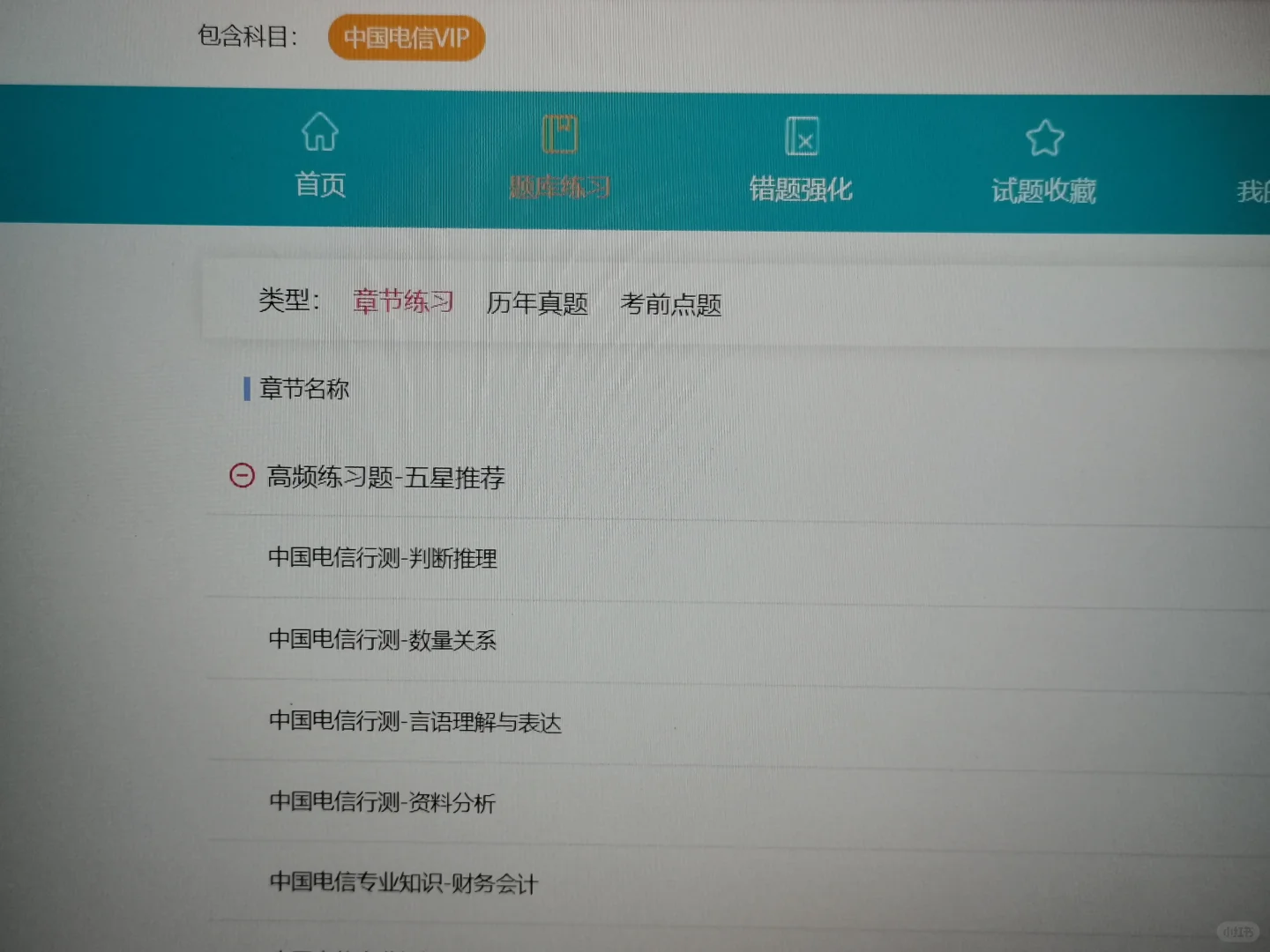Open 中国电信行测-资料分析 chapter
The image size is (1270, 952).
pos(383,802)
